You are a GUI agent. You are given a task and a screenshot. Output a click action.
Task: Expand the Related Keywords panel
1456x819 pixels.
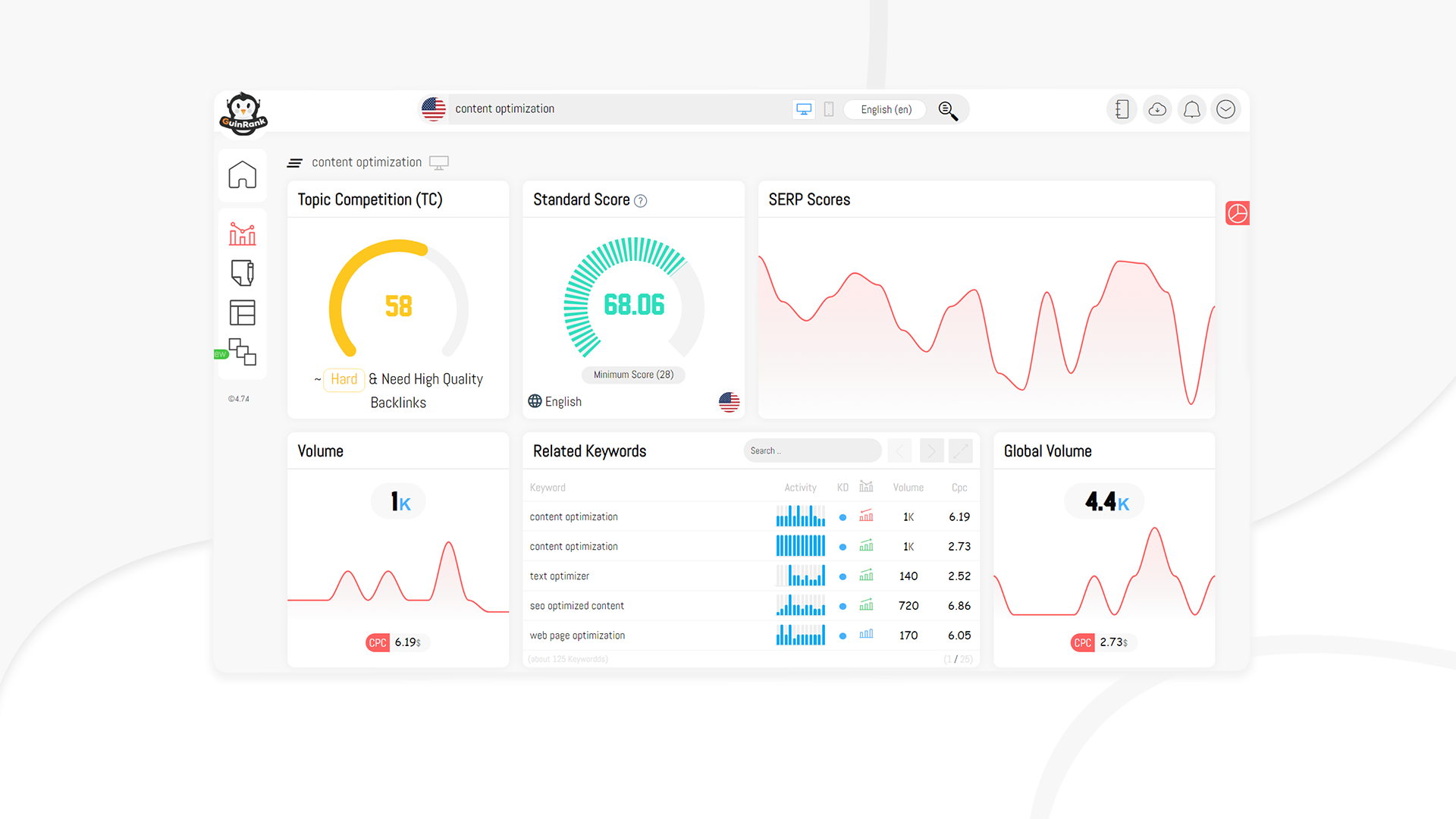click(x=961, y=450)
